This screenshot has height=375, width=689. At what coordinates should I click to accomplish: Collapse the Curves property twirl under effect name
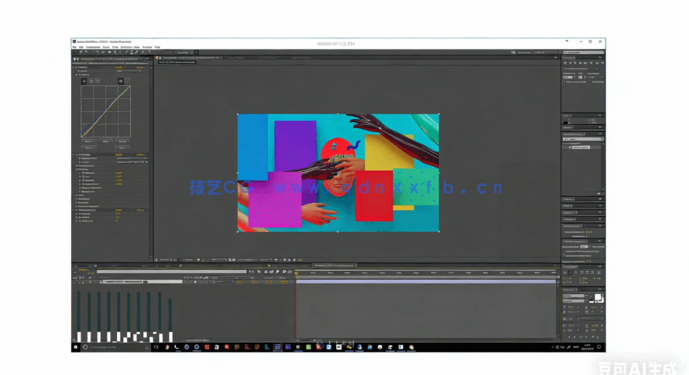(76, 75)
